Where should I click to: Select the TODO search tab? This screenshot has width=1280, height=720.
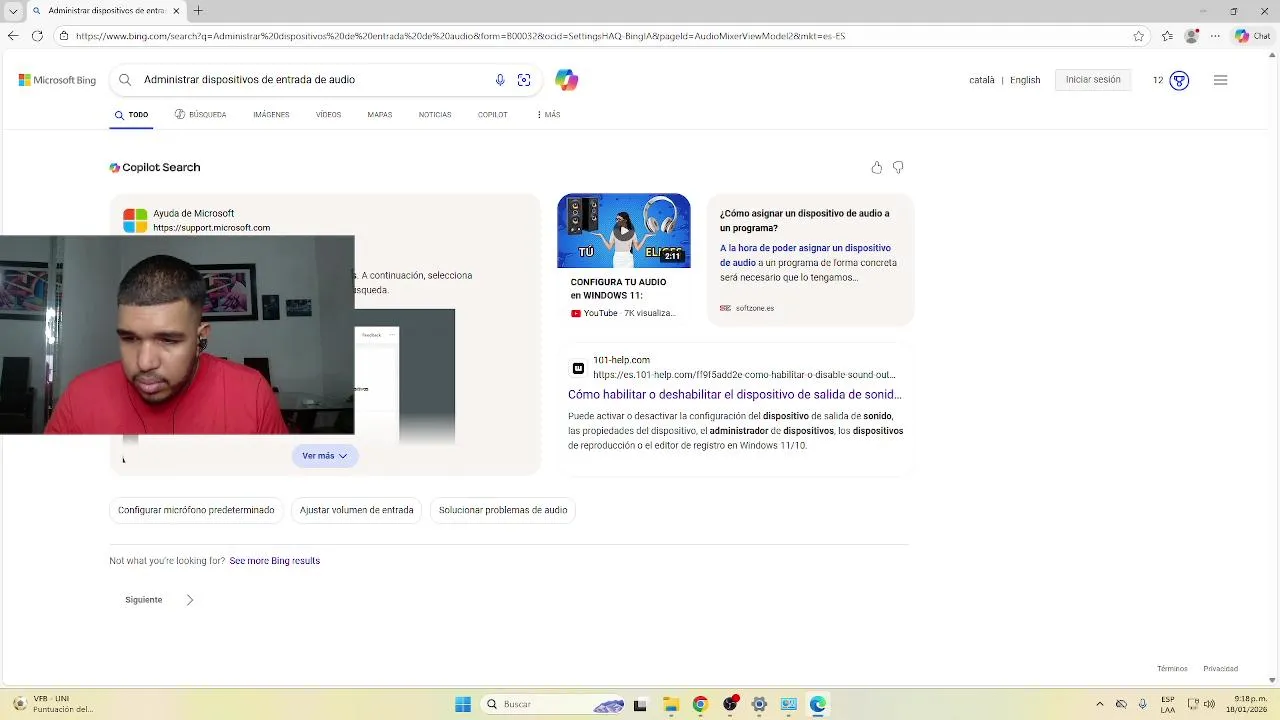(x=131, y=115)
